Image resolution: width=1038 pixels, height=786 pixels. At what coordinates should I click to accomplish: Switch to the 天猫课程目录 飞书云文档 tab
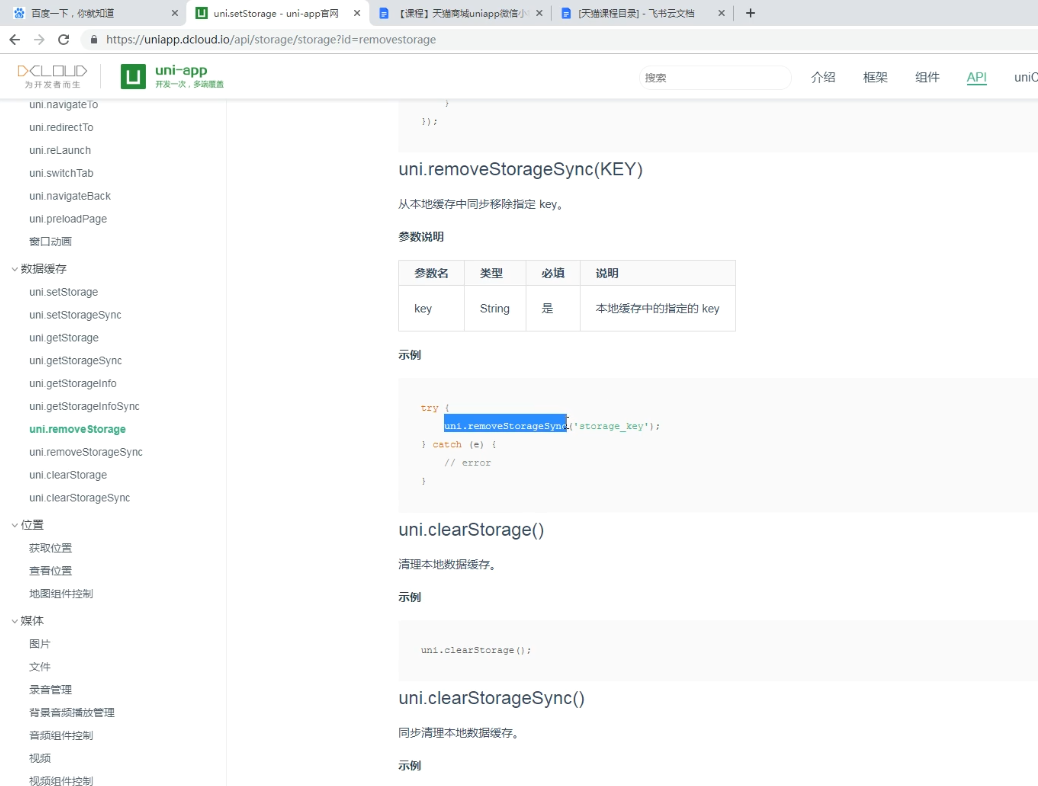coord(642,13)
